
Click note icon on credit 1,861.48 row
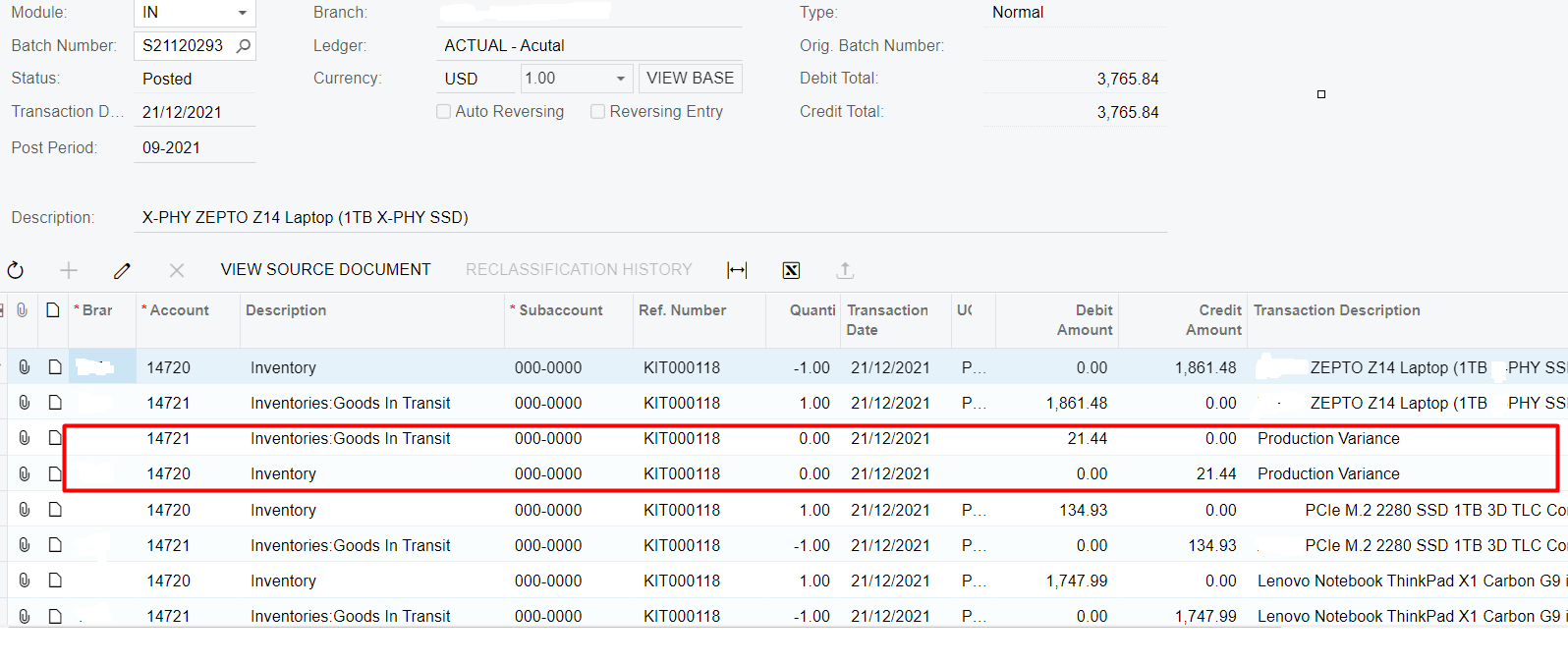coord(55,367)
